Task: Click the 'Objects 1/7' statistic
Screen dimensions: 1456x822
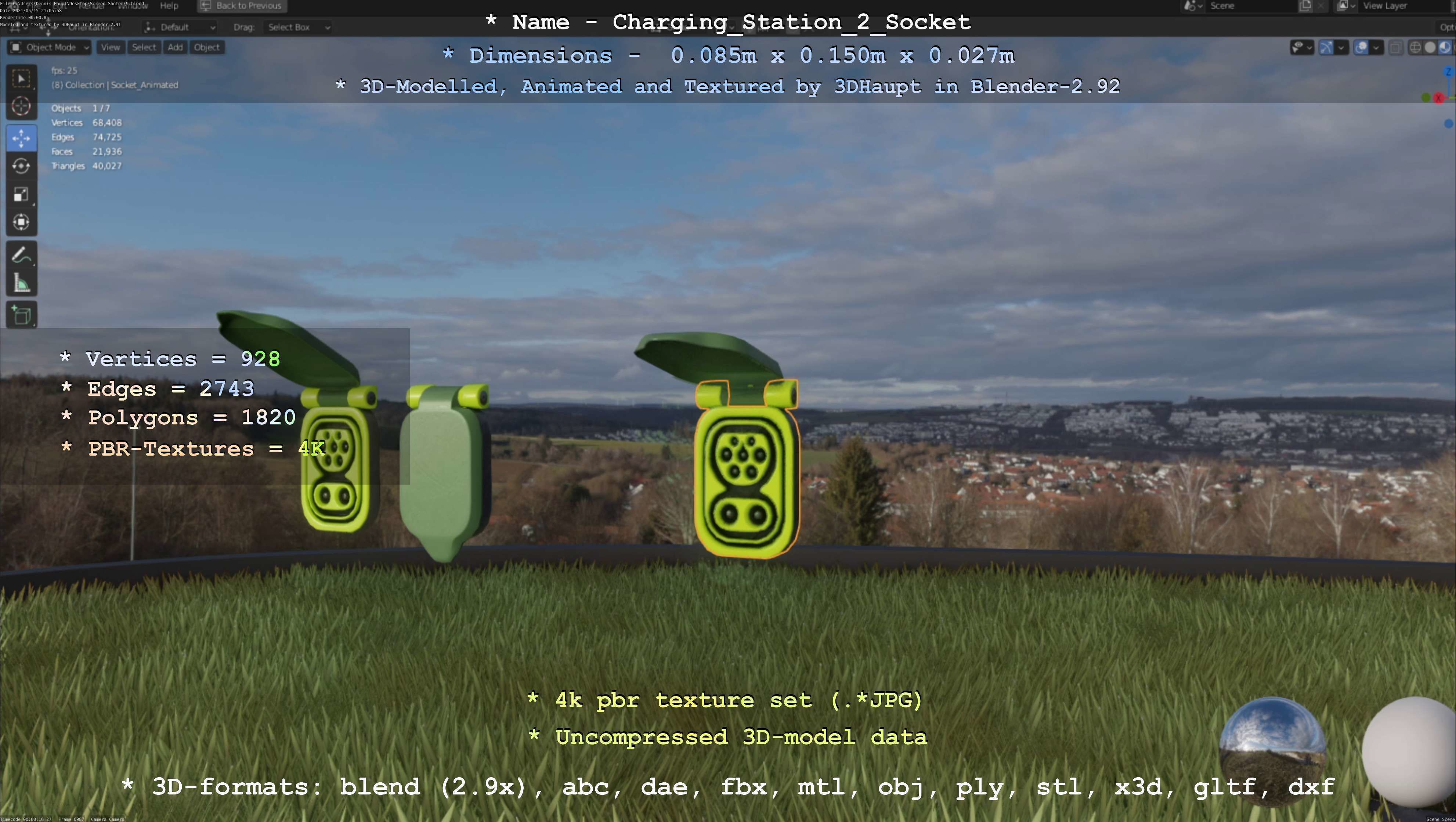Action: tap(80, 108)
